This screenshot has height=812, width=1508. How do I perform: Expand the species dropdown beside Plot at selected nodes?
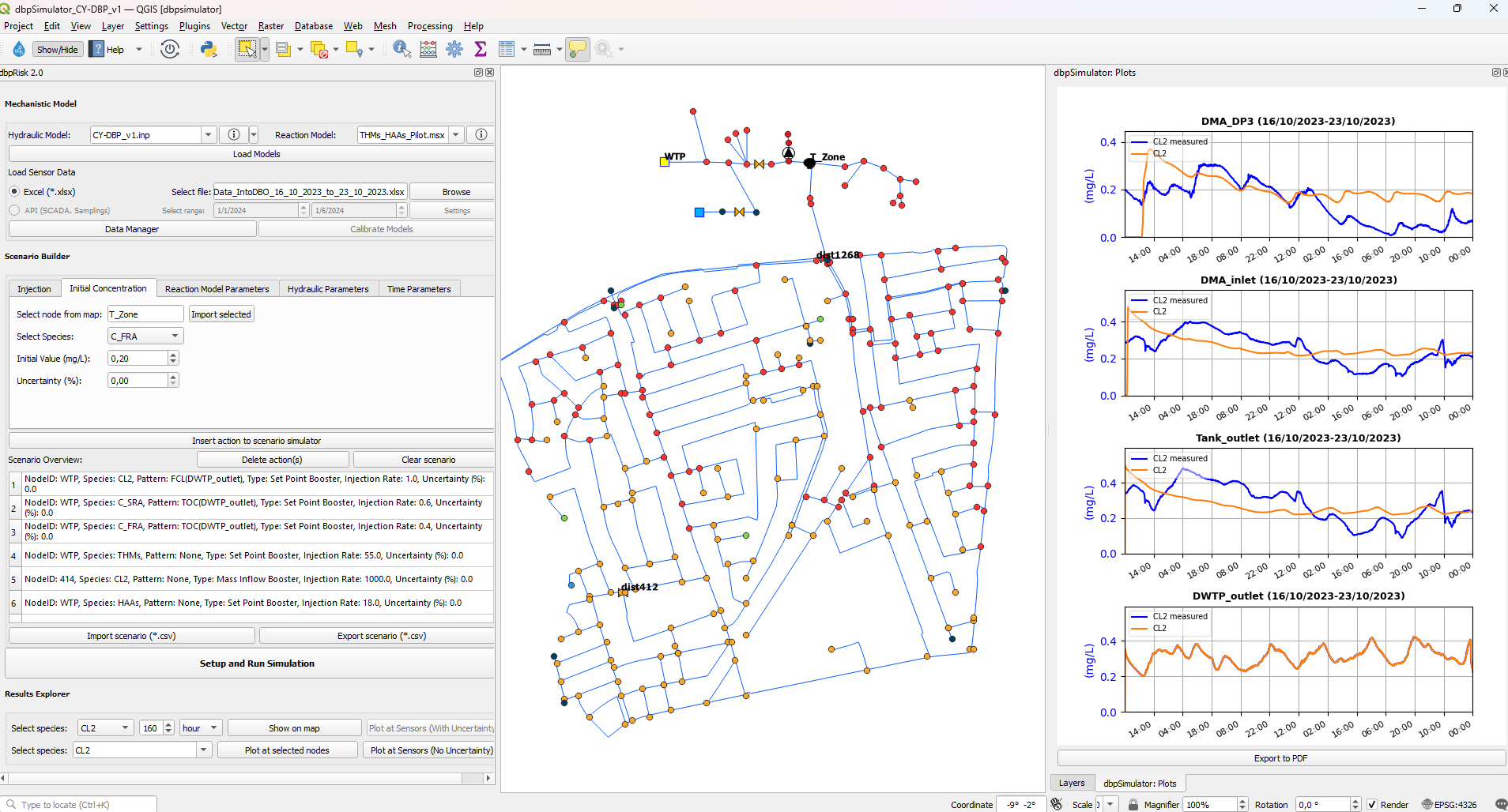pos(204,750)
